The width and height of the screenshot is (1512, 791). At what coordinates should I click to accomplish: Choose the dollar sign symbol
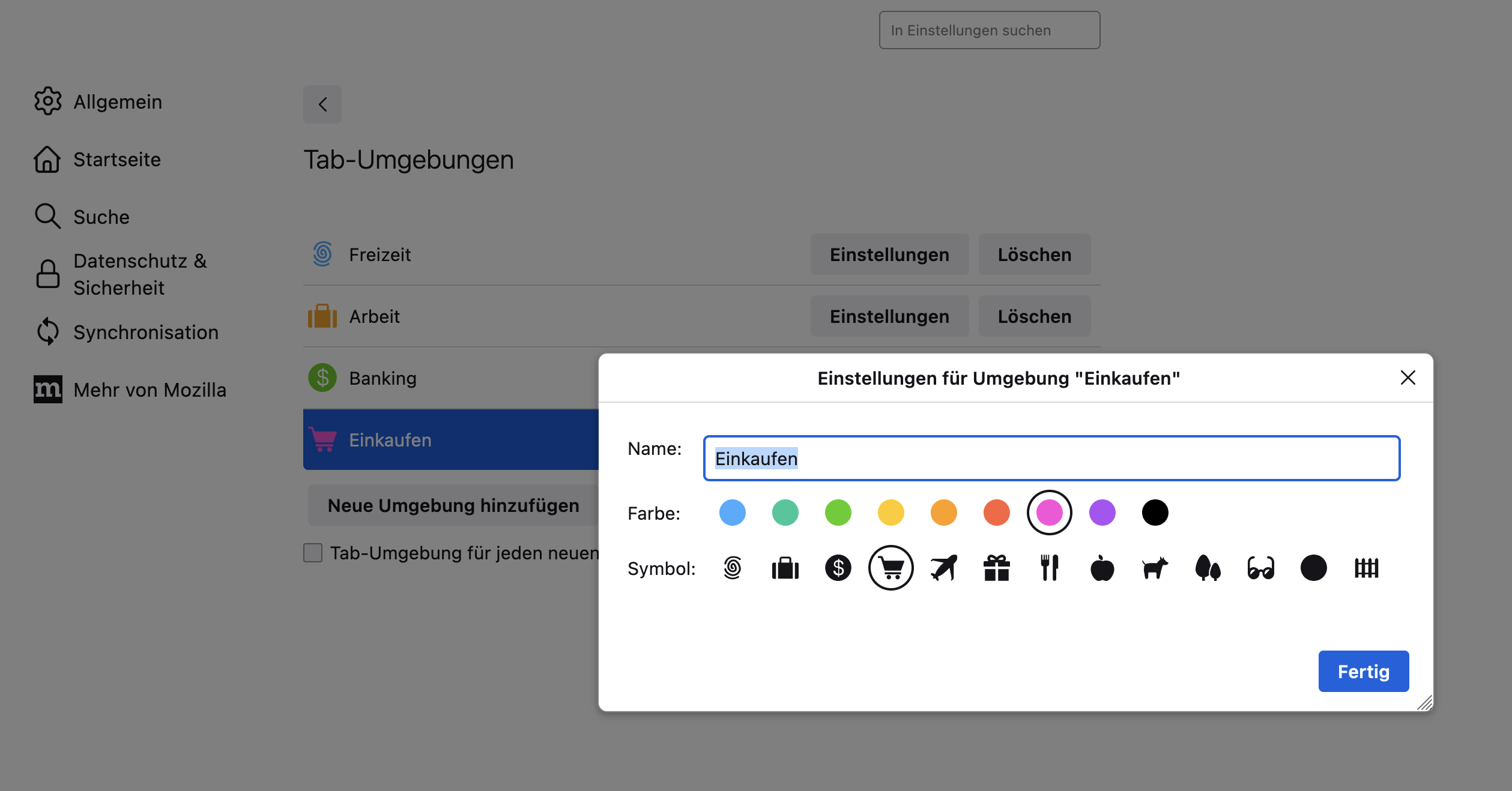pyautogui.click(x=838, y=568)
